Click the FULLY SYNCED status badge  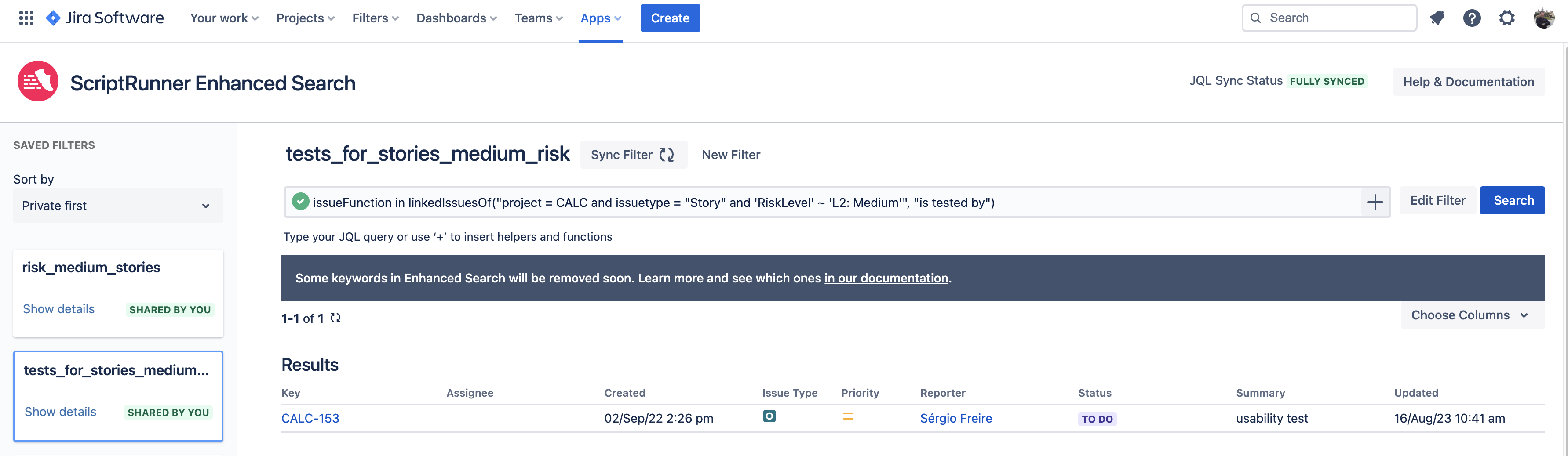click(1327, 81)
